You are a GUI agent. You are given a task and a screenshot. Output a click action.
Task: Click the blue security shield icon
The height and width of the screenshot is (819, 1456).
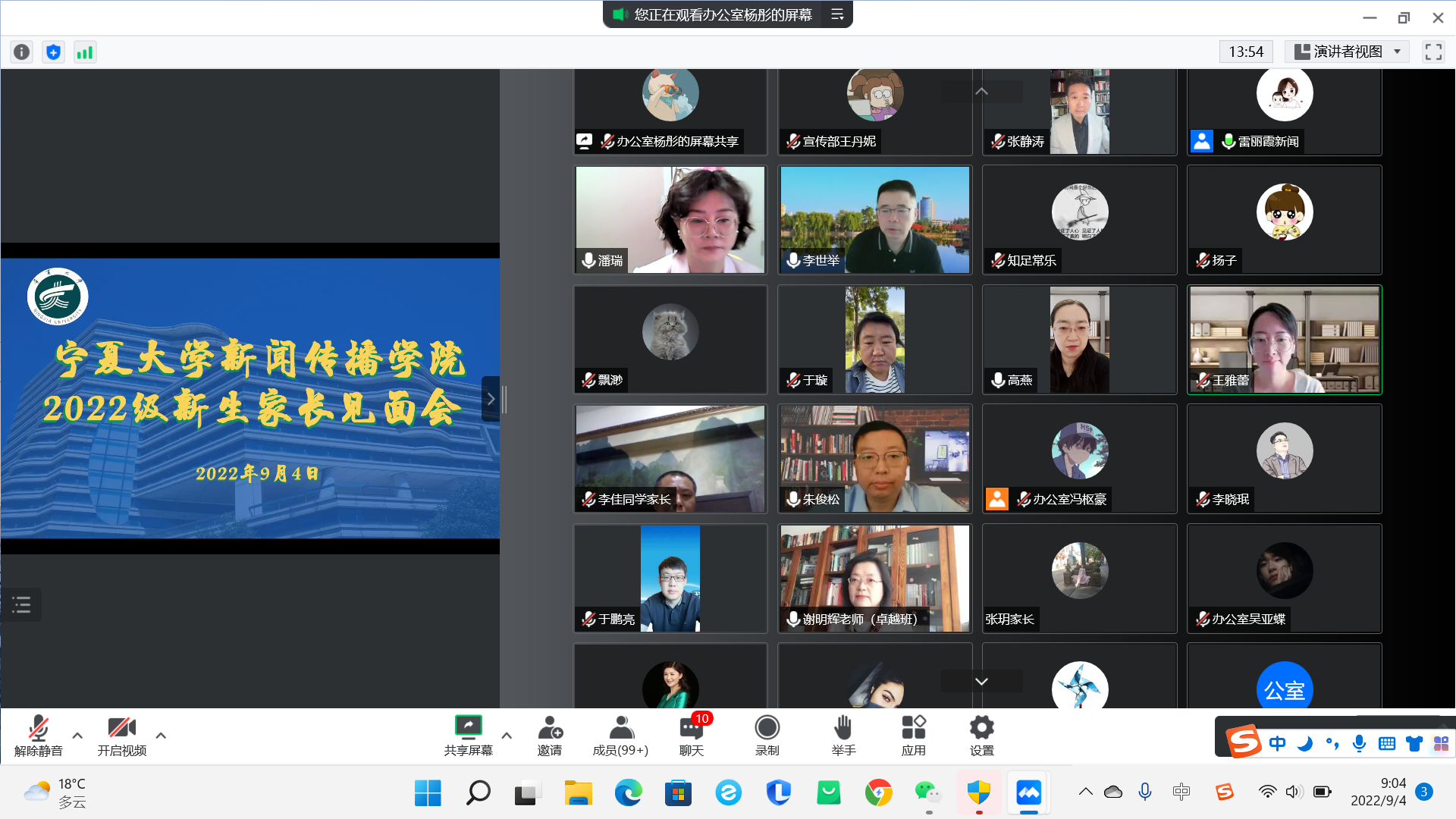pyautogui.click(x=53, y=52)
